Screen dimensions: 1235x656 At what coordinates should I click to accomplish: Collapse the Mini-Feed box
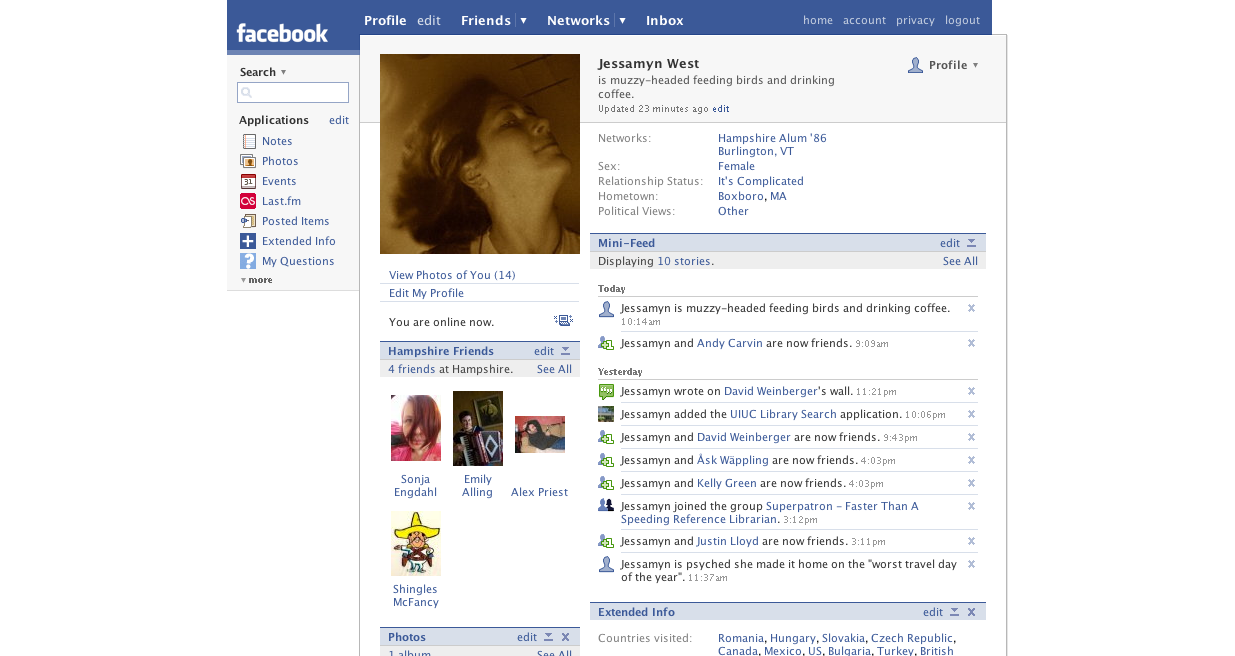pos(971,243)
